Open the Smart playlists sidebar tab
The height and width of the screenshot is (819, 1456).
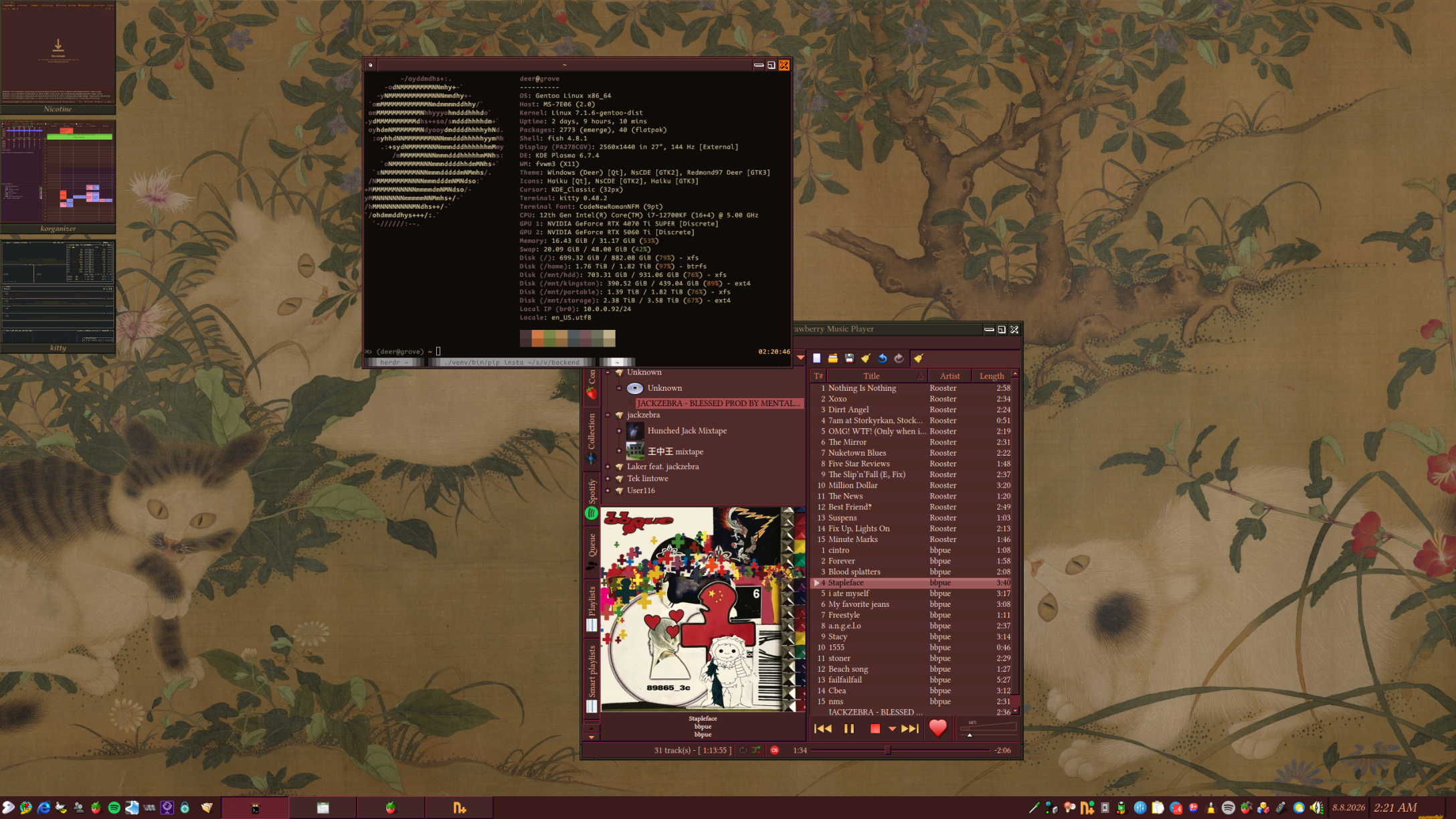(591, 678)
